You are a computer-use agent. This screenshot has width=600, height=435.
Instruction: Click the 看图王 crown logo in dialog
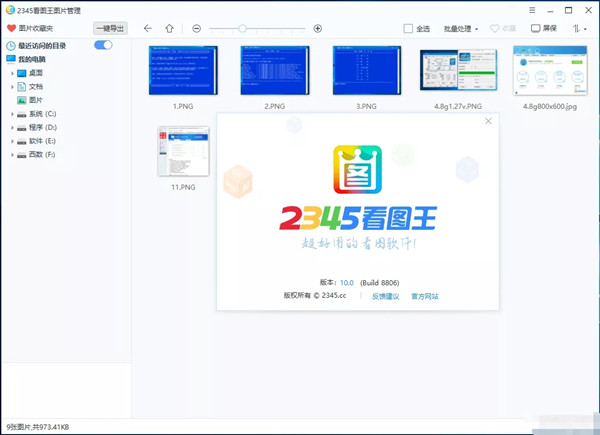pyautogui.click(x=357, y=169)
